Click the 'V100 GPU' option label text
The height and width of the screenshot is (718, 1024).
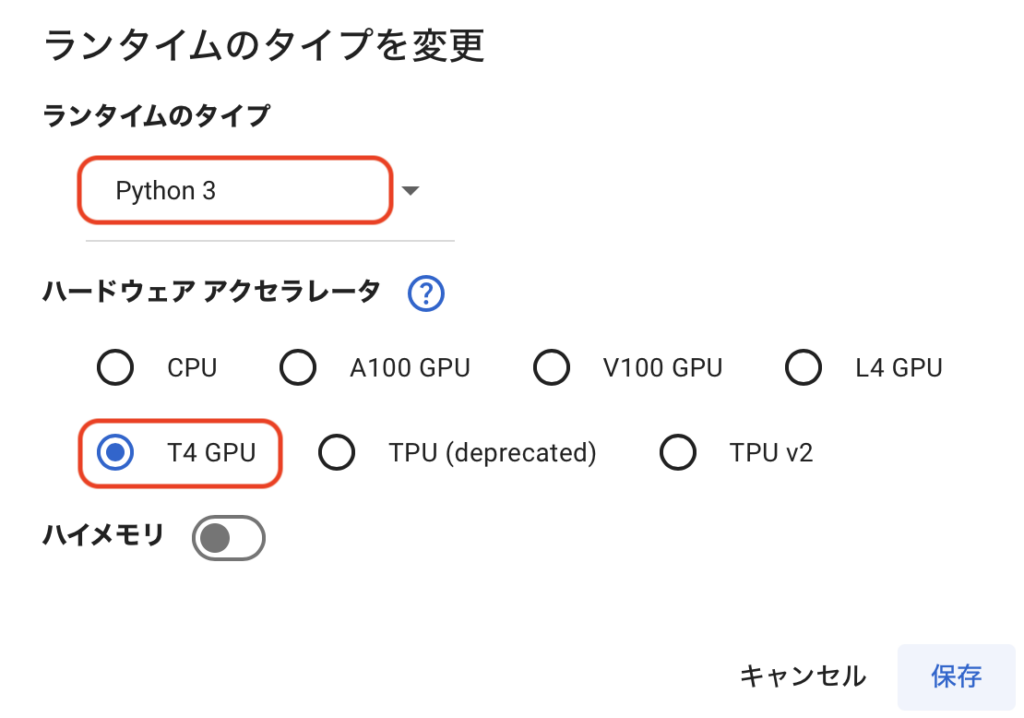[x=662, y=368]
